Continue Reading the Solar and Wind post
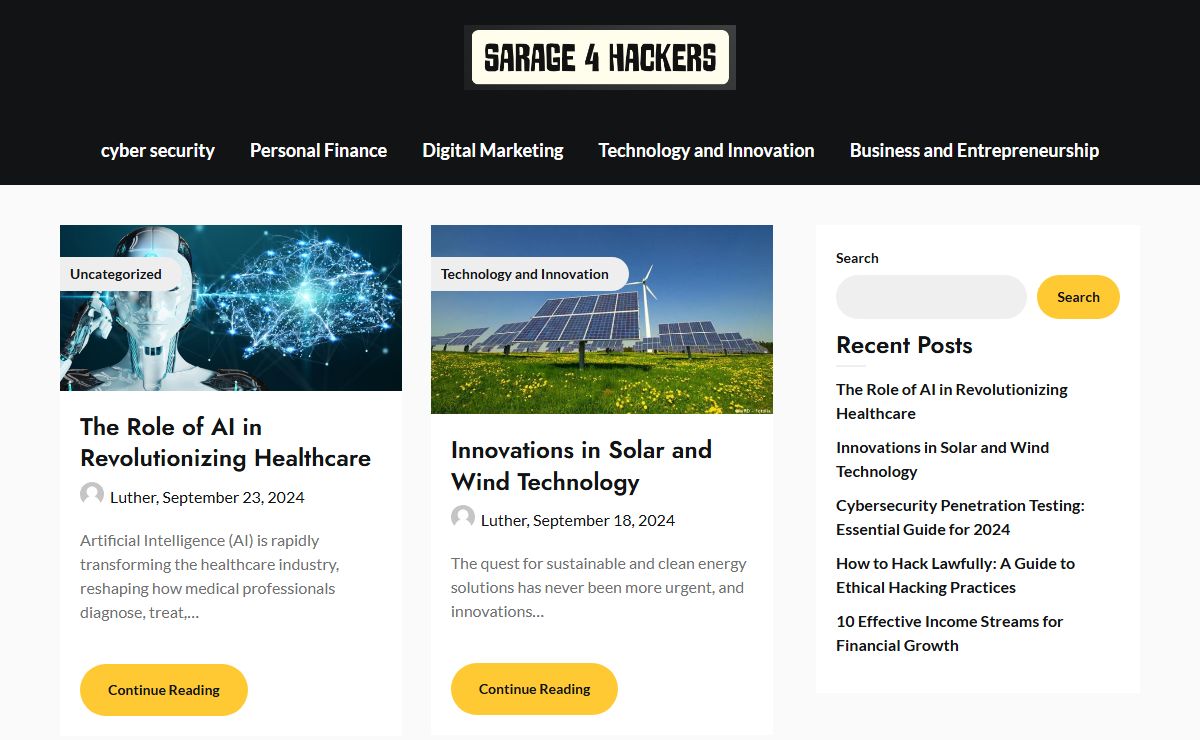 click(534, 689)
